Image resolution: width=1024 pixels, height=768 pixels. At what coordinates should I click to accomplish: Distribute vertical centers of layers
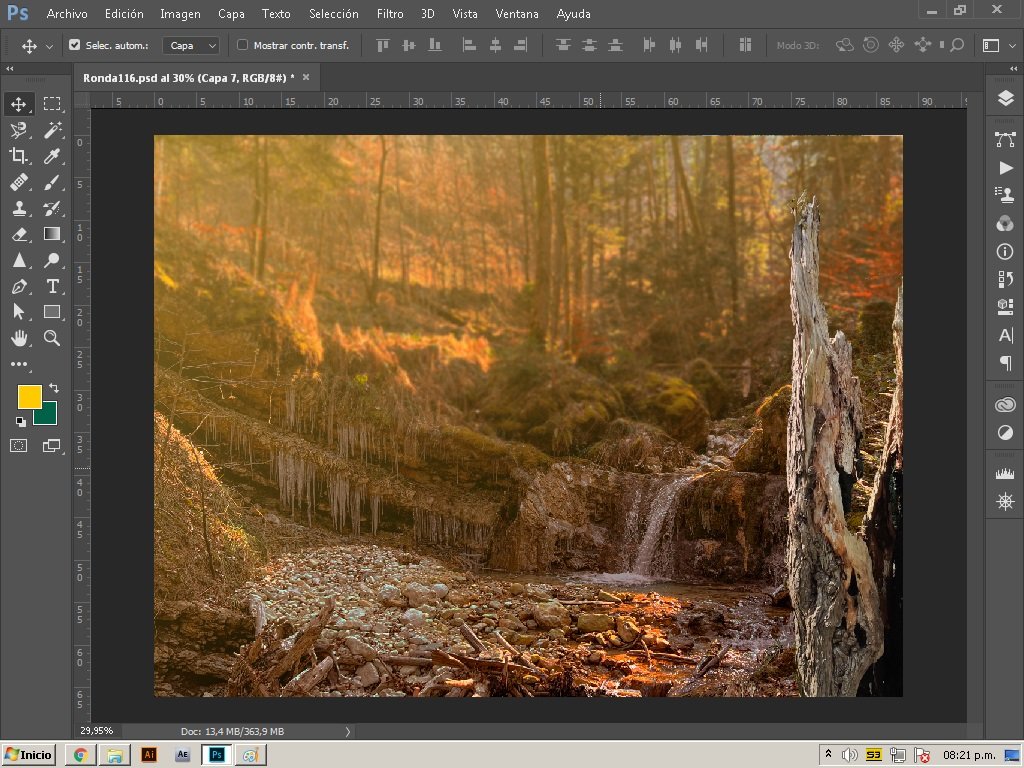(x=588, y=45)
